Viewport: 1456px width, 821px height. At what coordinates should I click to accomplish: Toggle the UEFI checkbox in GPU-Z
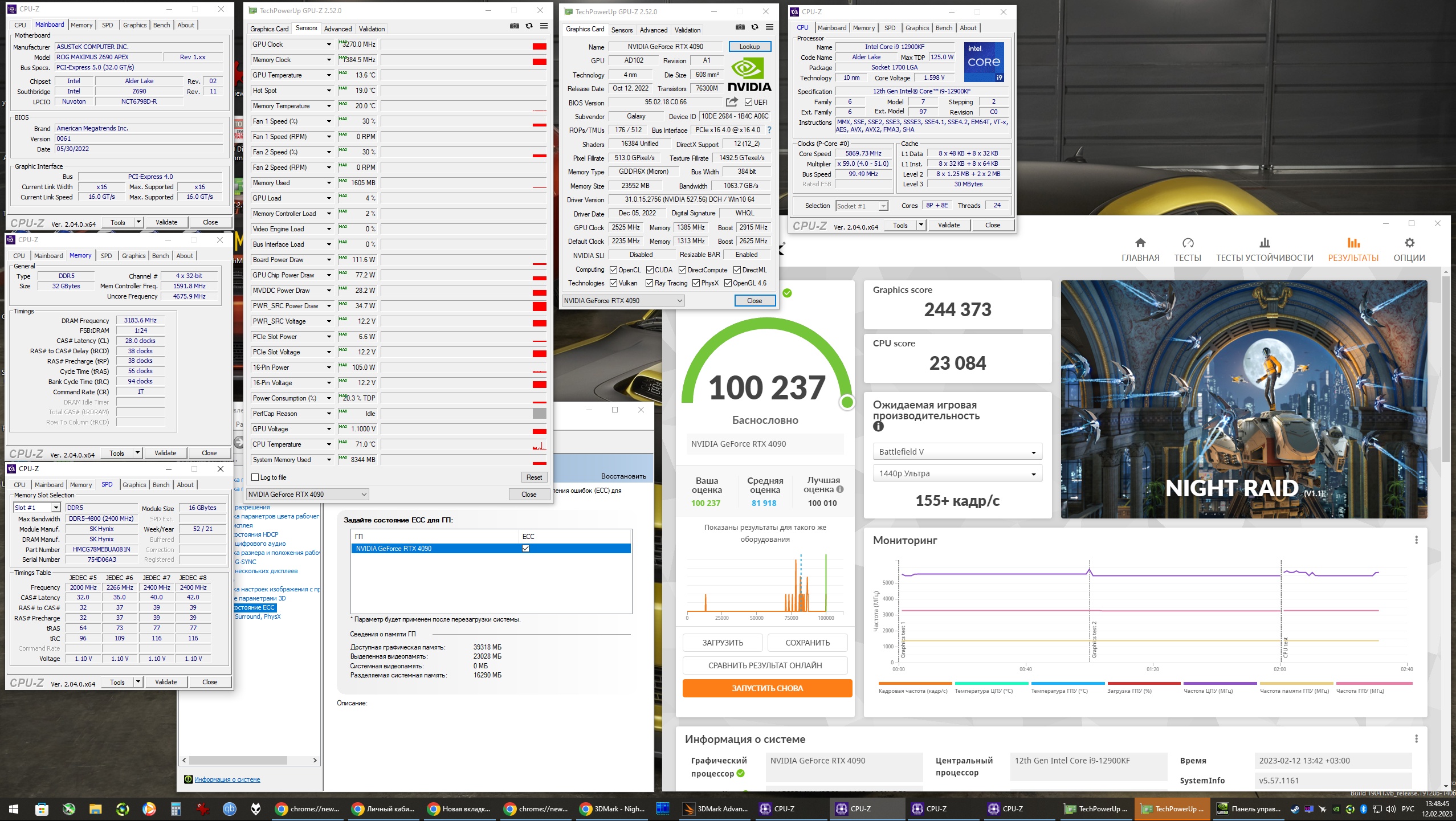[x=749, y=102]
